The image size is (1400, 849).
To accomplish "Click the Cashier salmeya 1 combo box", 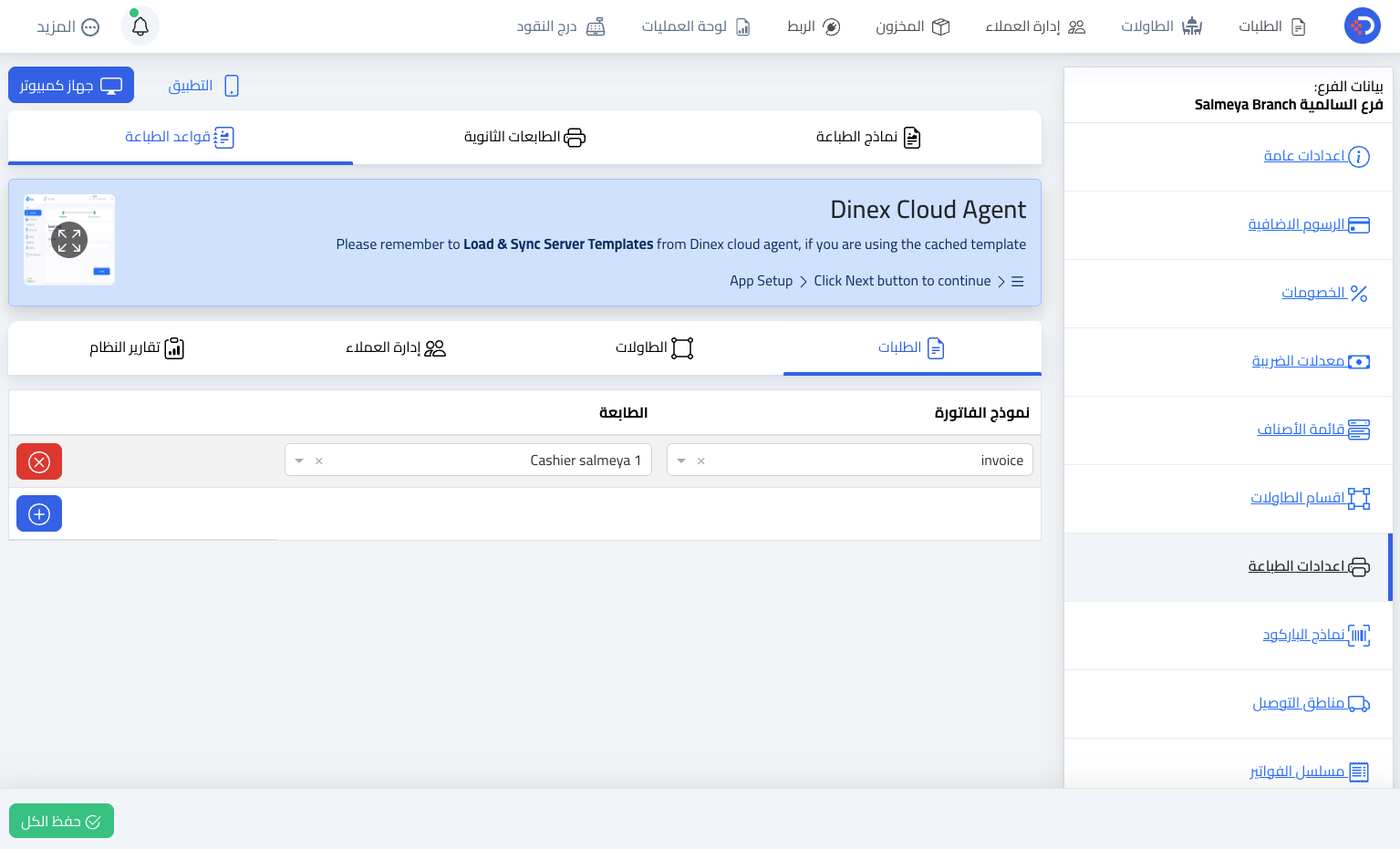I will (x=468, y=460).
